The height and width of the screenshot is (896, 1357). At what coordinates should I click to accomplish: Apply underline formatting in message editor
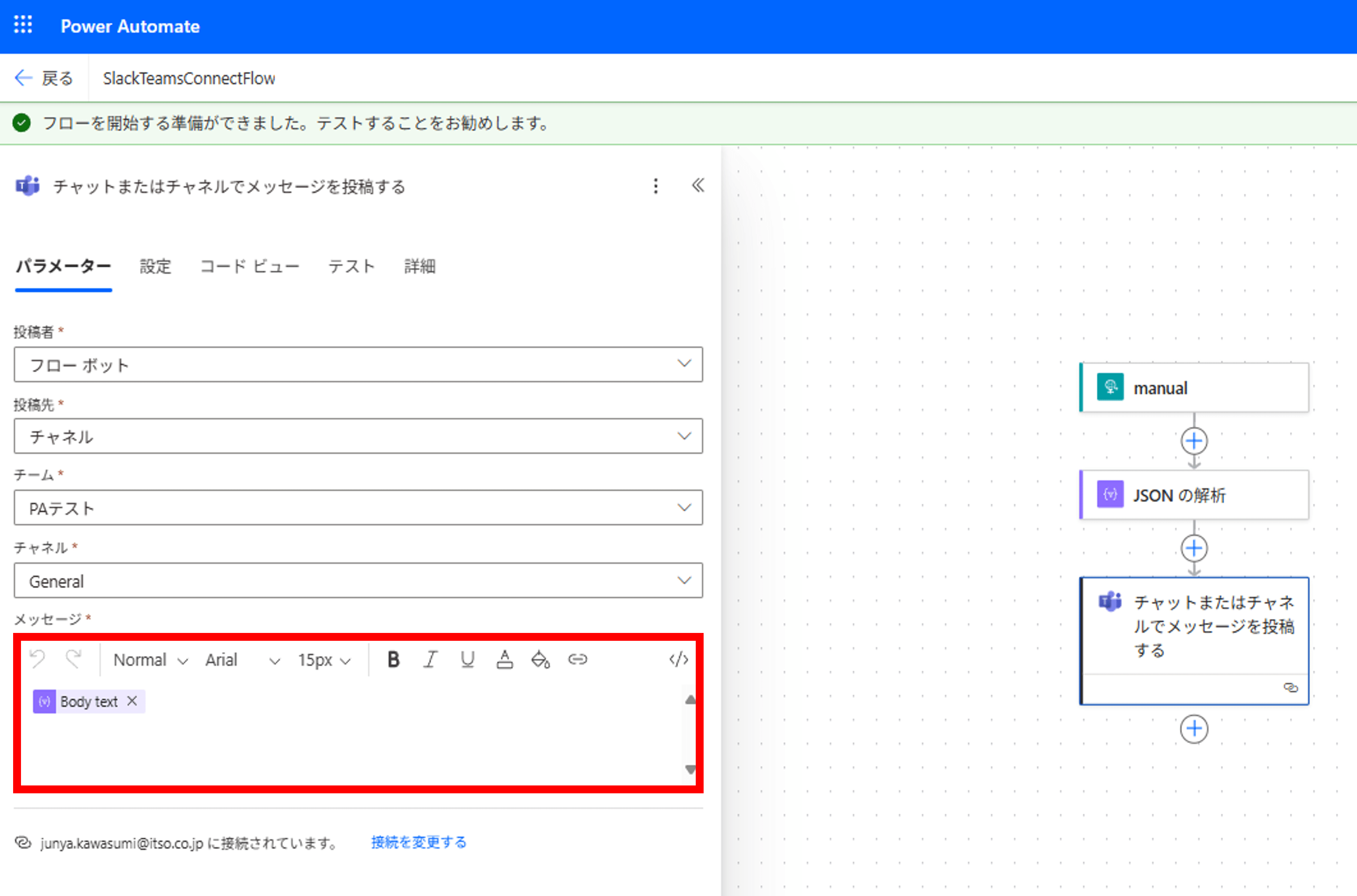[x=467, y=660]
